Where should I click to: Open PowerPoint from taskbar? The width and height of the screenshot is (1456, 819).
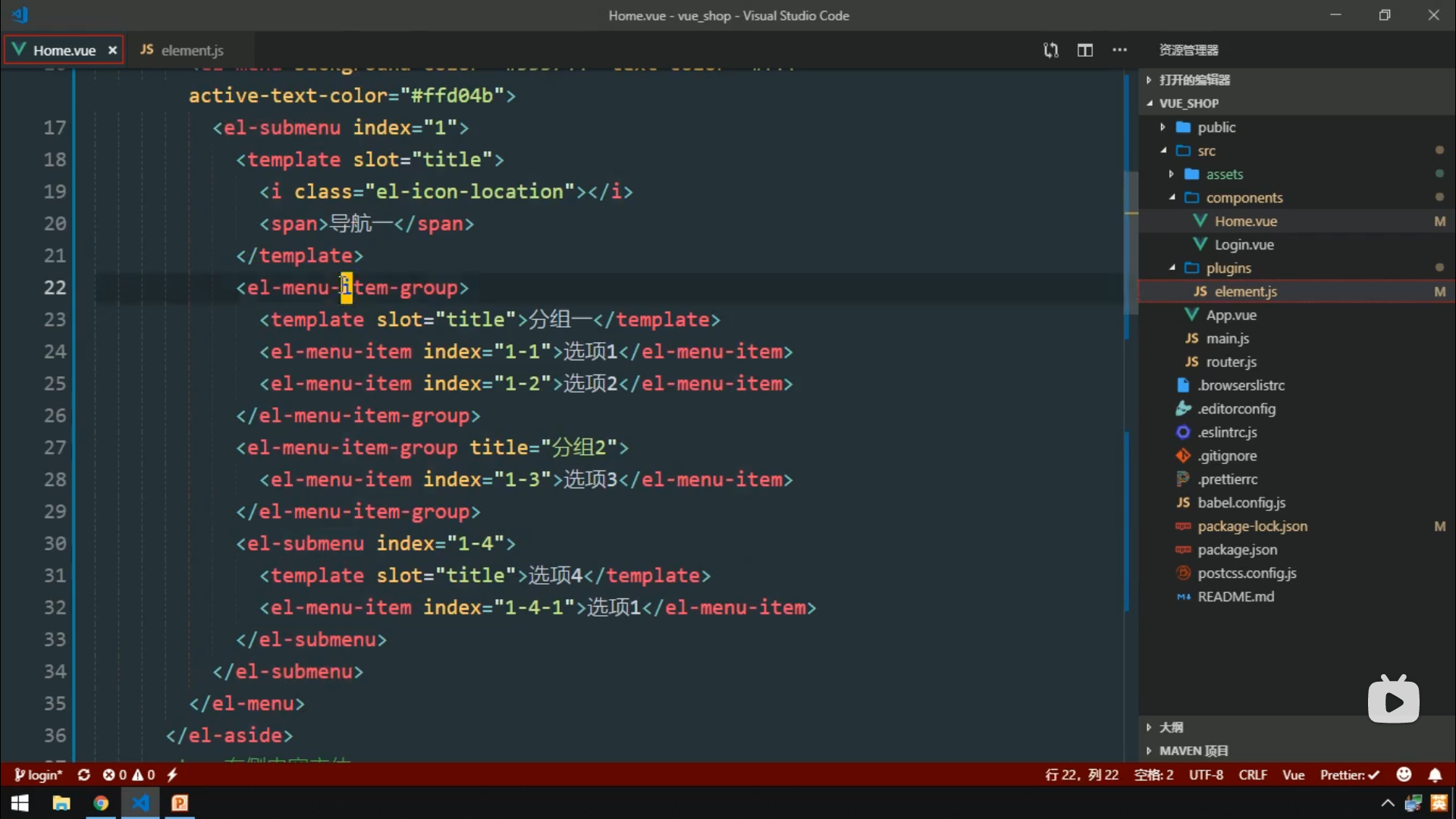tap(180, 803)
